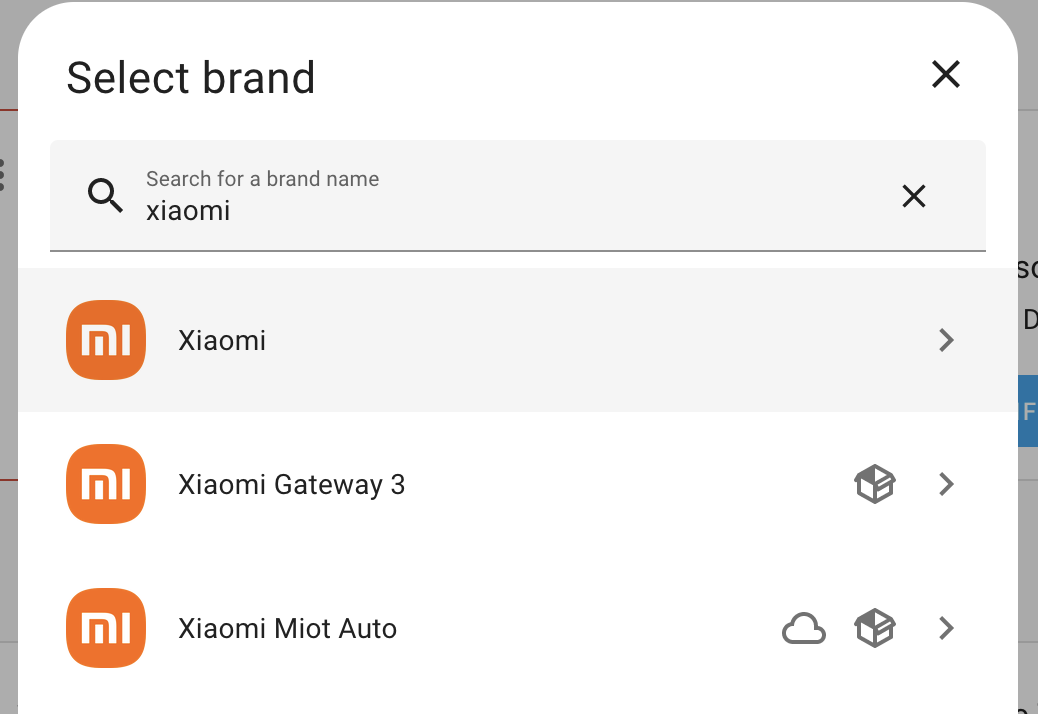The height and width of the screenshot is (714, 1038).
Task: Clear the xiaomi search text with the X icon
Action: click(x=913, y=196)
